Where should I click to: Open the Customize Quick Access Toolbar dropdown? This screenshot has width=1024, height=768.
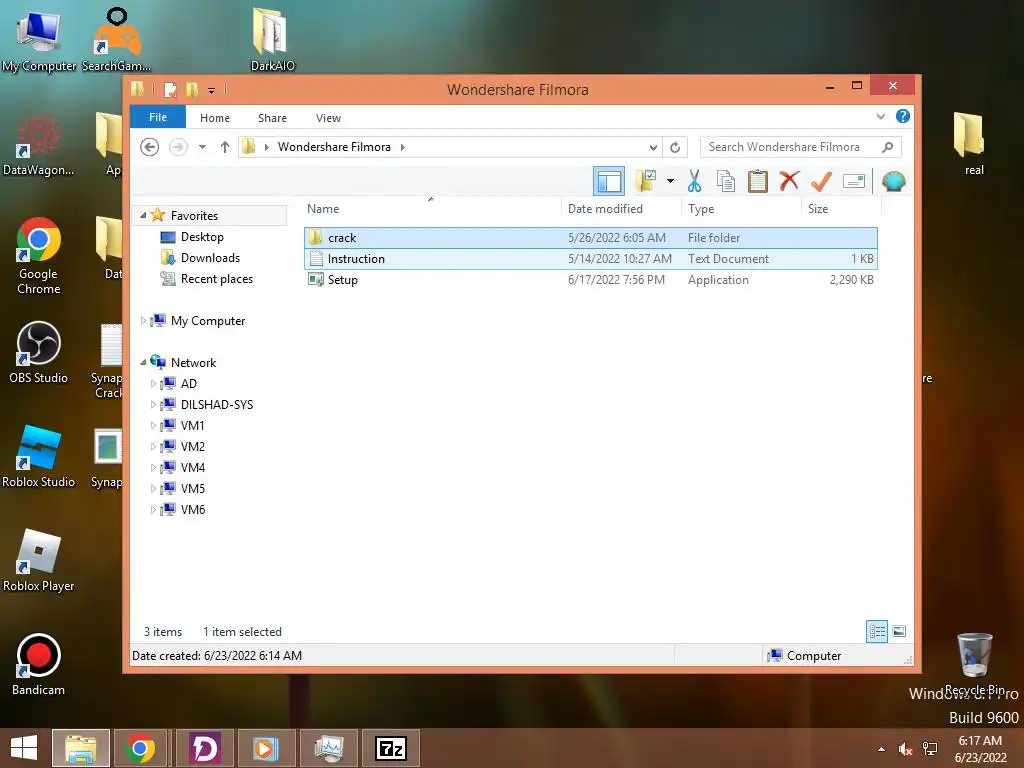211,90
